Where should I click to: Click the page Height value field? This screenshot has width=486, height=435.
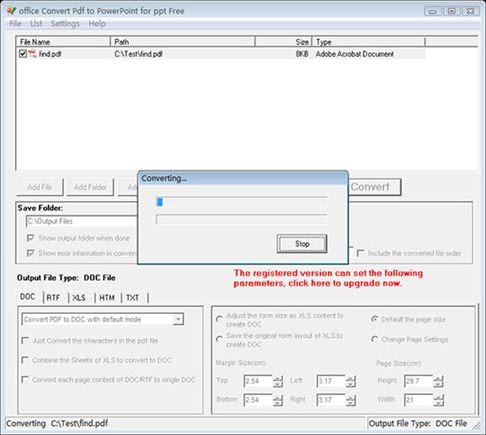click(x=419, y=381)
